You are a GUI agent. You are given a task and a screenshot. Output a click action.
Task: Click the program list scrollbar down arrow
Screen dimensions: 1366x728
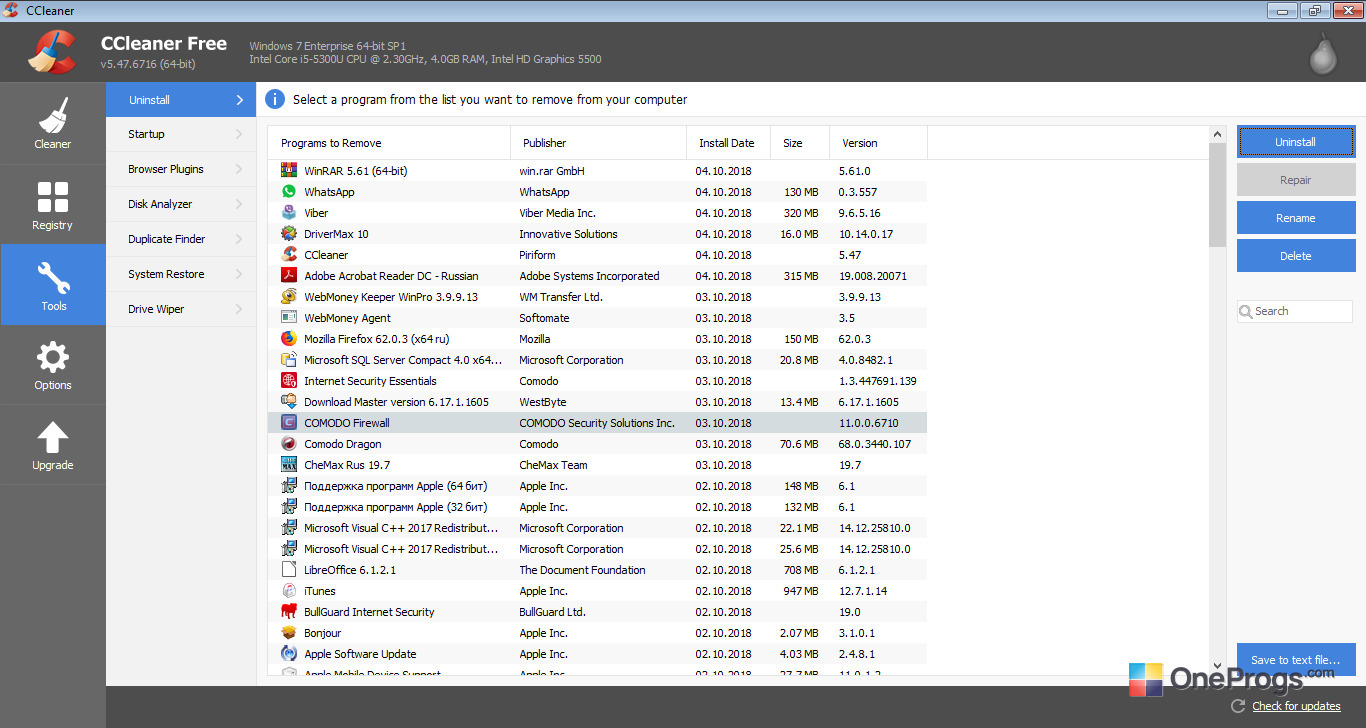(x=1217, y=665)
